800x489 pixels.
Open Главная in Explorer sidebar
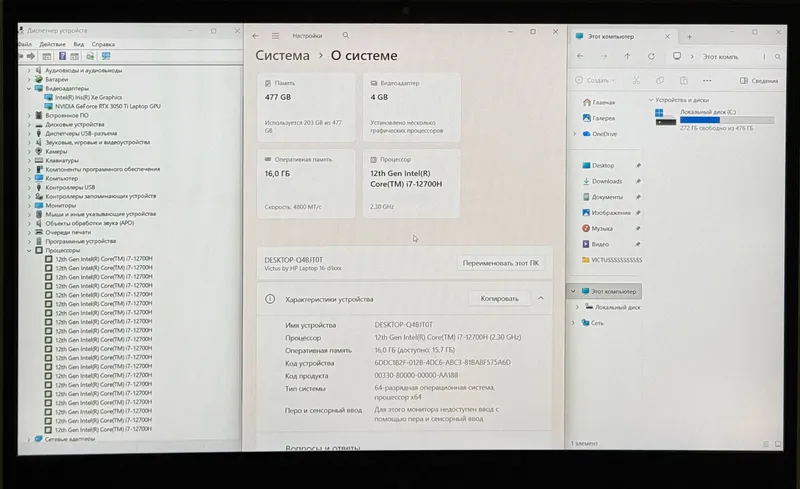(x=598, y=102)
